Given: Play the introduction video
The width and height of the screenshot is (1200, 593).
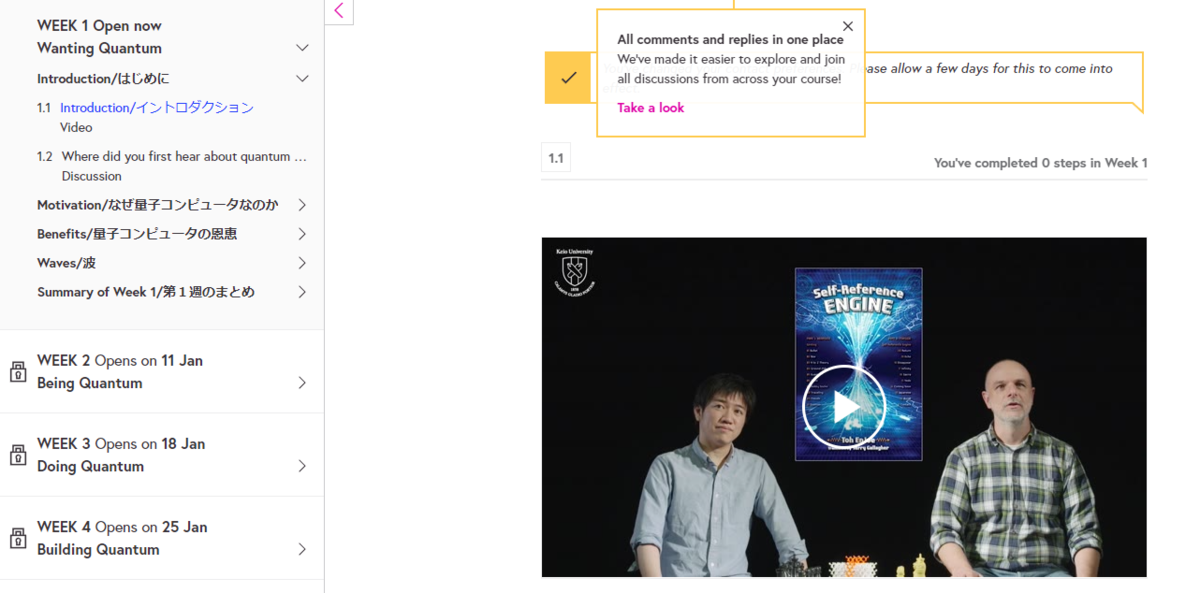Looking at the screenshot, I should tap(844, 407).
